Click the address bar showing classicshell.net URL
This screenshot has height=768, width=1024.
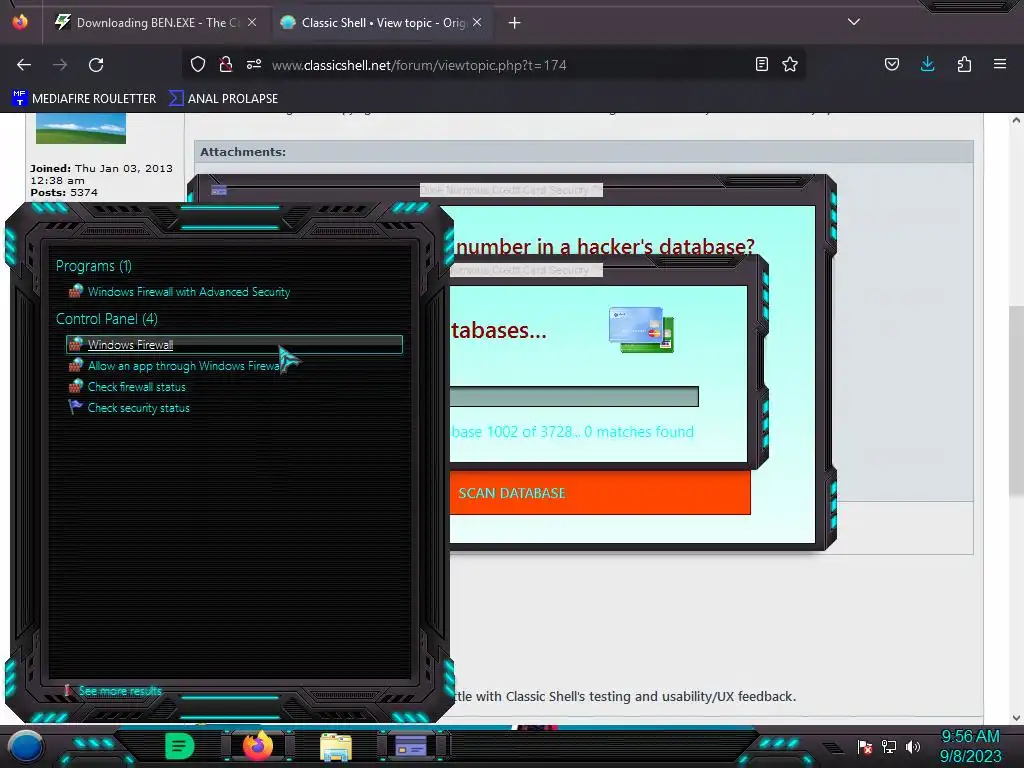496,65
